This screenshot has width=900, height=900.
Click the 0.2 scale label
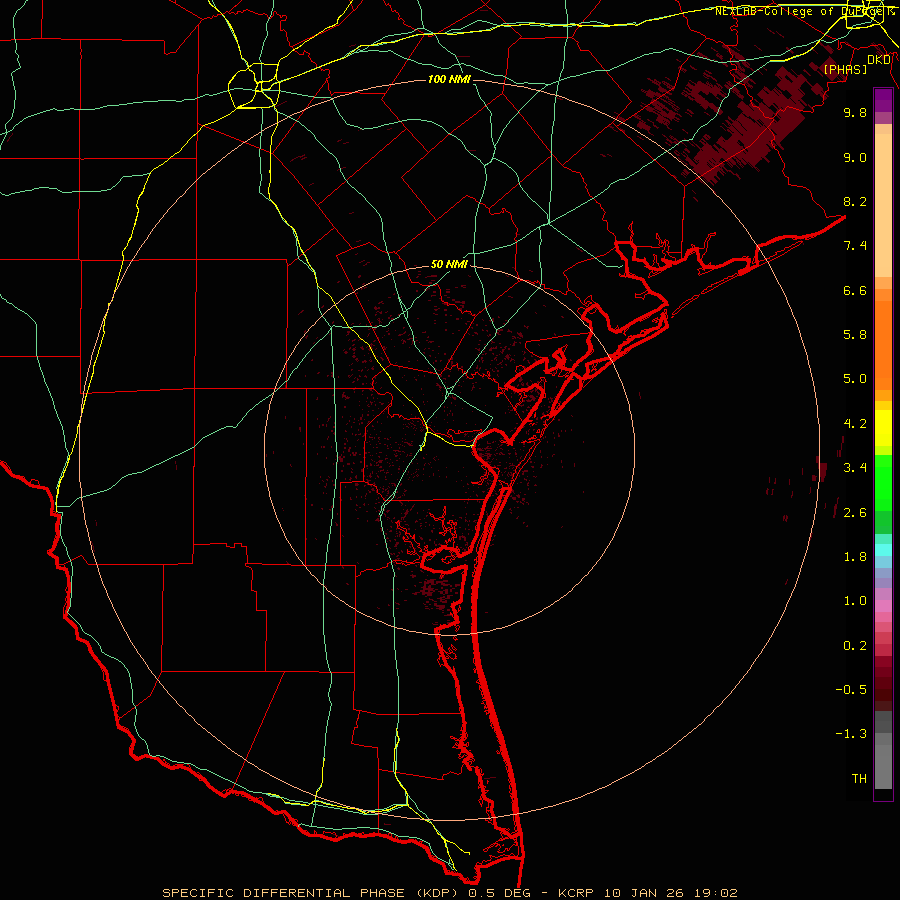click(x=855, y=646)
